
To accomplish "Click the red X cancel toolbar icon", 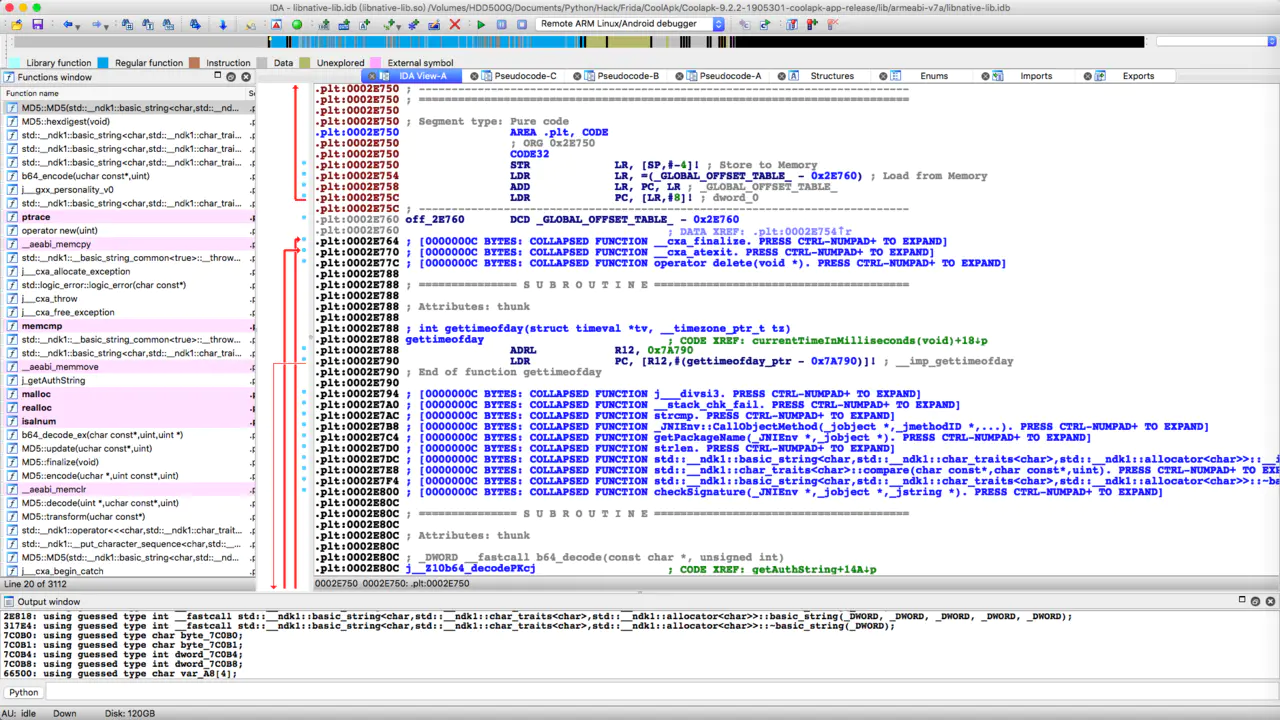I will (454, 24).
